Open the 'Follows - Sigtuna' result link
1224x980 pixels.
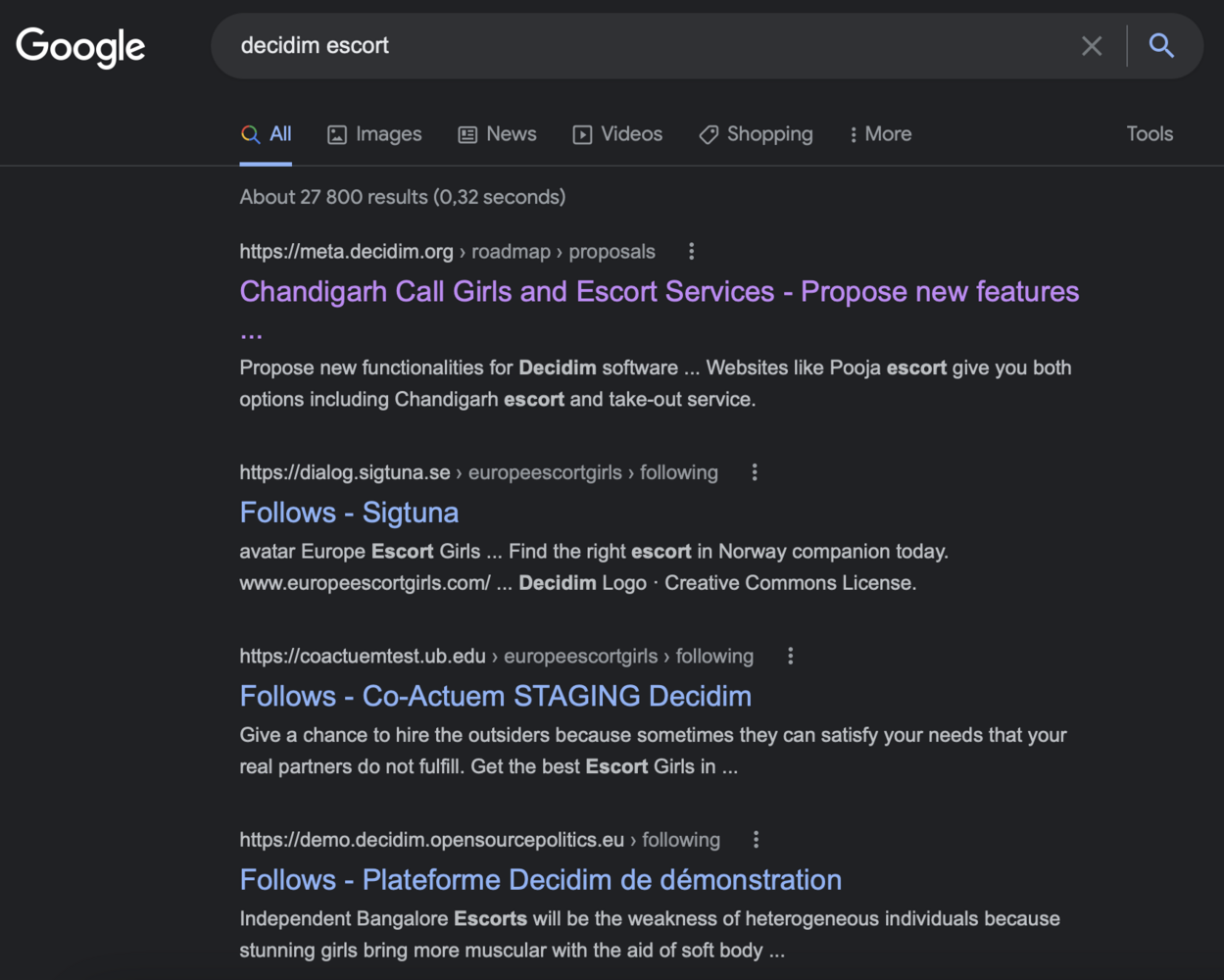349,513
